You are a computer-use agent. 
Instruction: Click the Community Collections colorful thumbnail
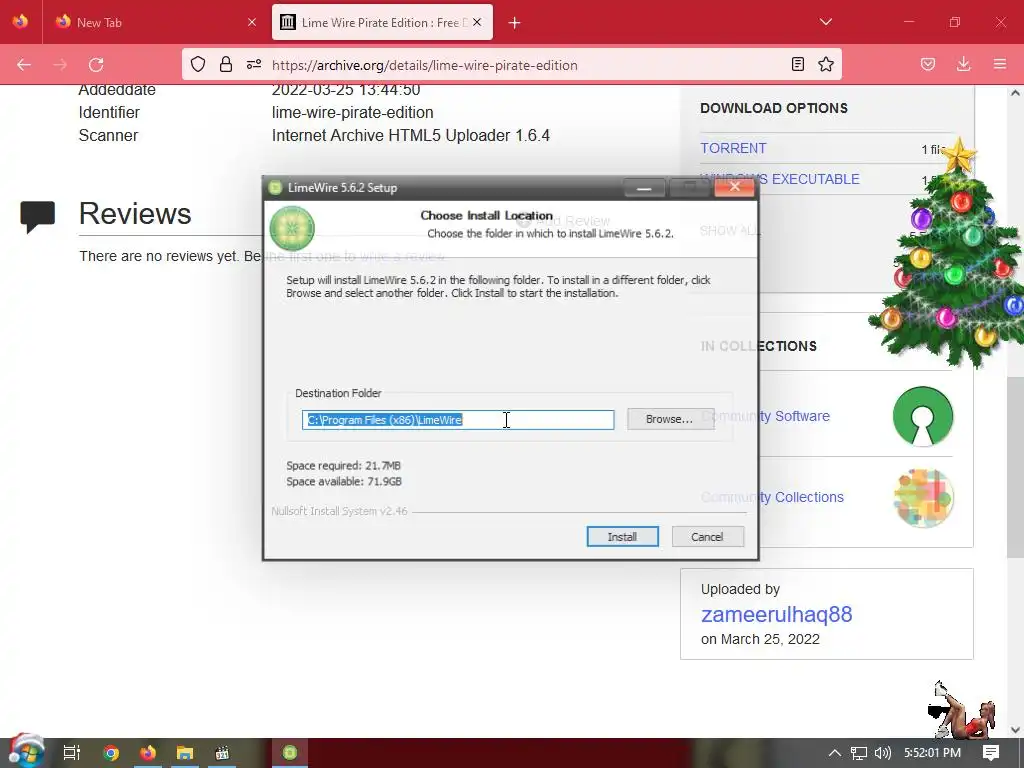923,498
